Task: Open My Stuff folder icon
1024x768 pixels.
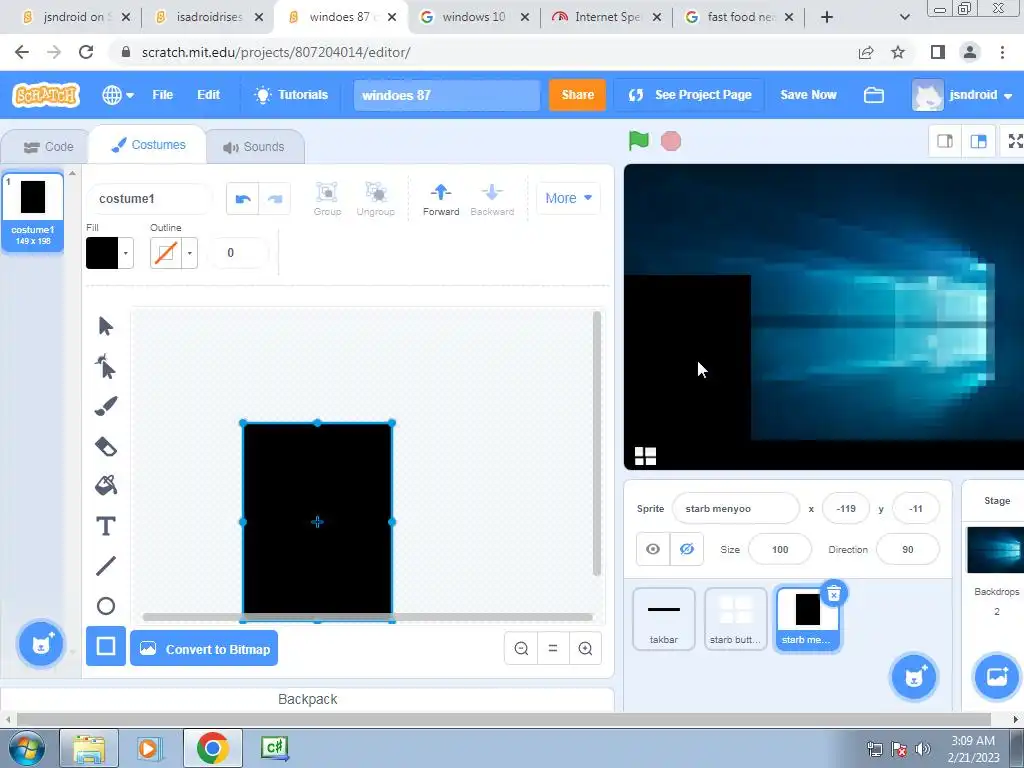Action: pos(873,95)
